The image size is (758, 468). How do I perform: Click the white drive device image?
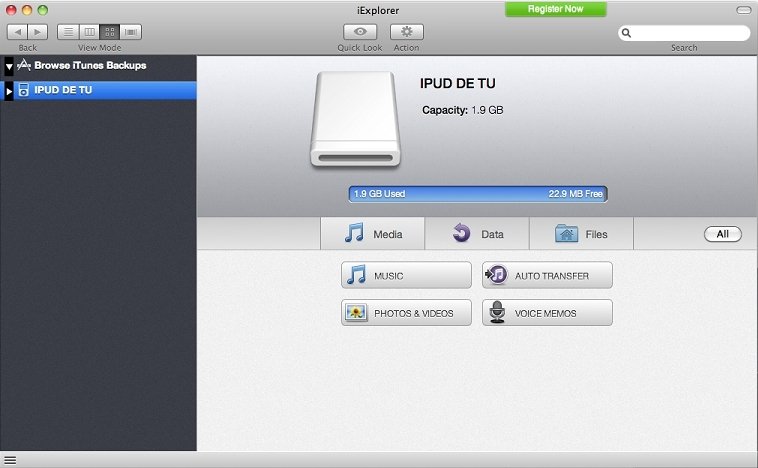tap(355, 119)
